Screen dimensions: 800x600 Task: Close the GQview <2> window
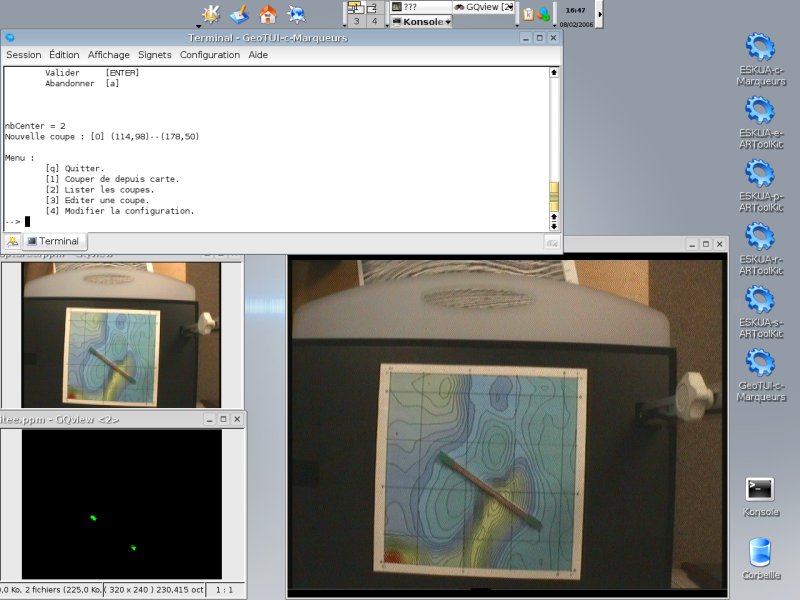237,419
